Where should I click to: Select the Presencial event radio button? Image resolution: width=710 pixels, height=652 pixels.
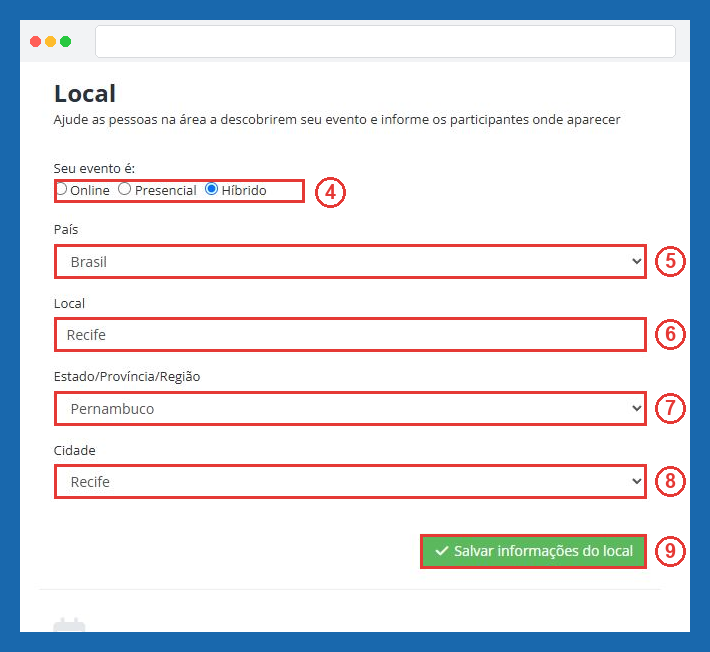(125, 189)
